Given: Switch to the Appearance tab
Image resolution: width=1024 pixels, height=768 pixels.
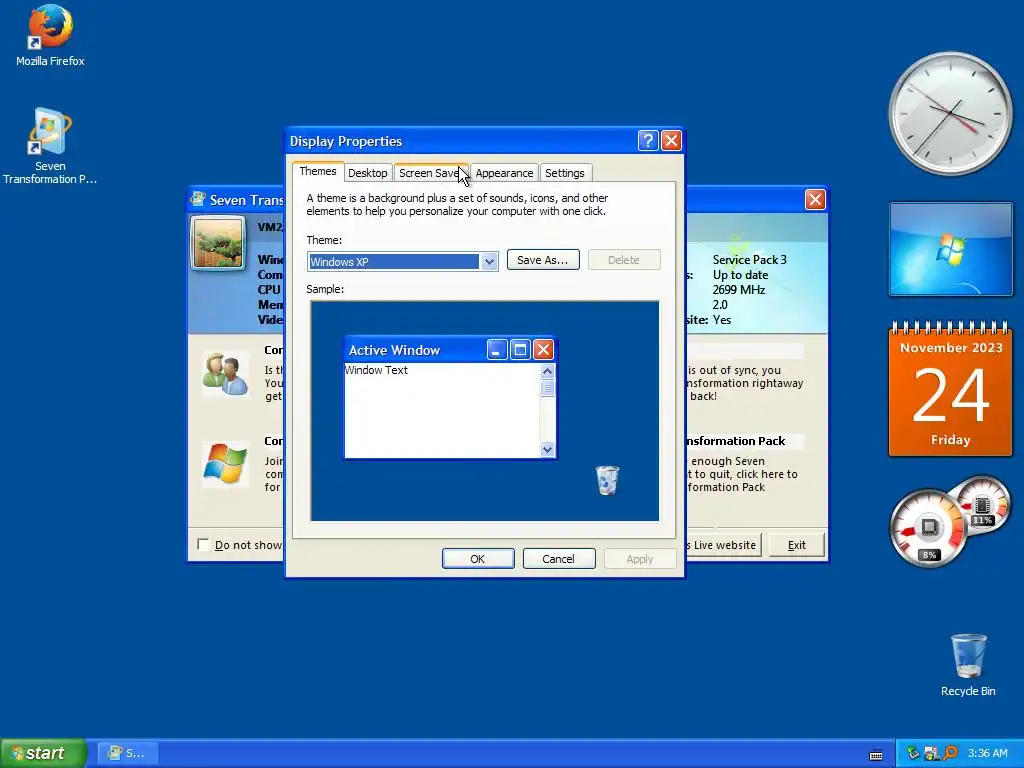Looking at the screenshot, I should (504, 173).
